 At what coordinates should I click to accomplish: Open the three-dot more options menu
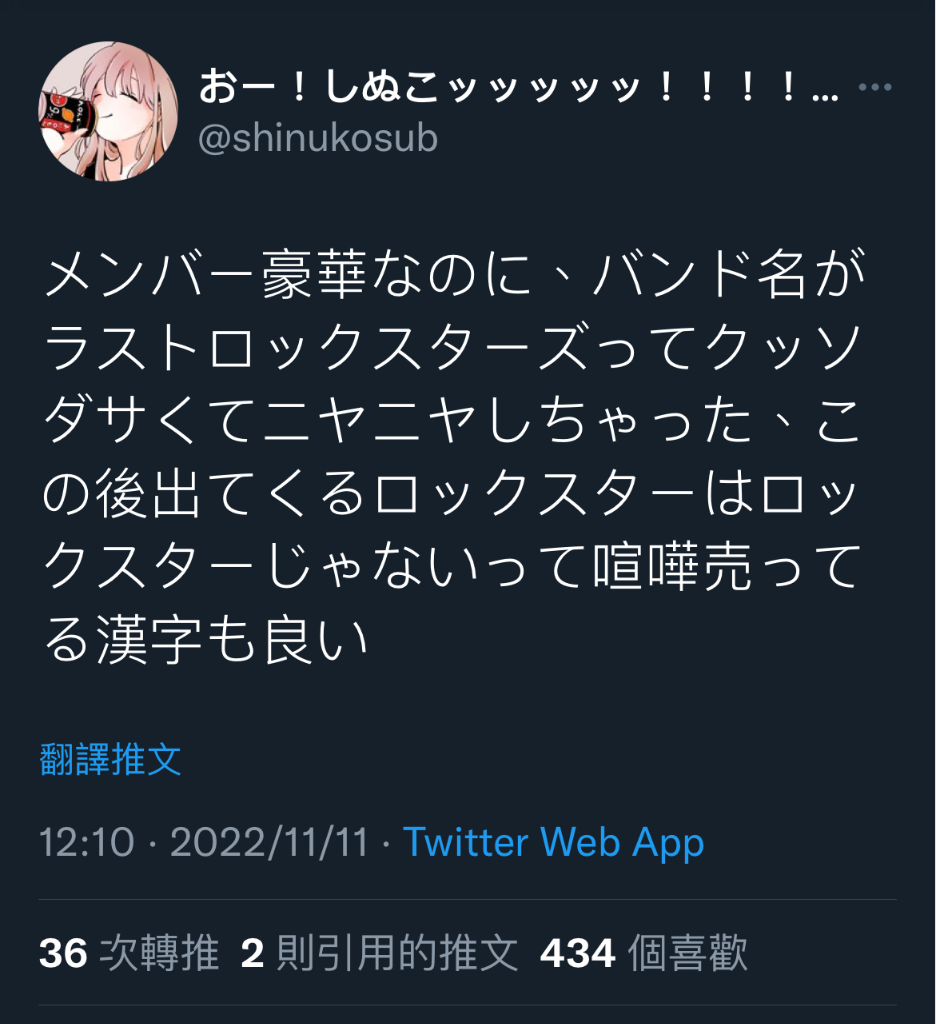coord(875,87)
